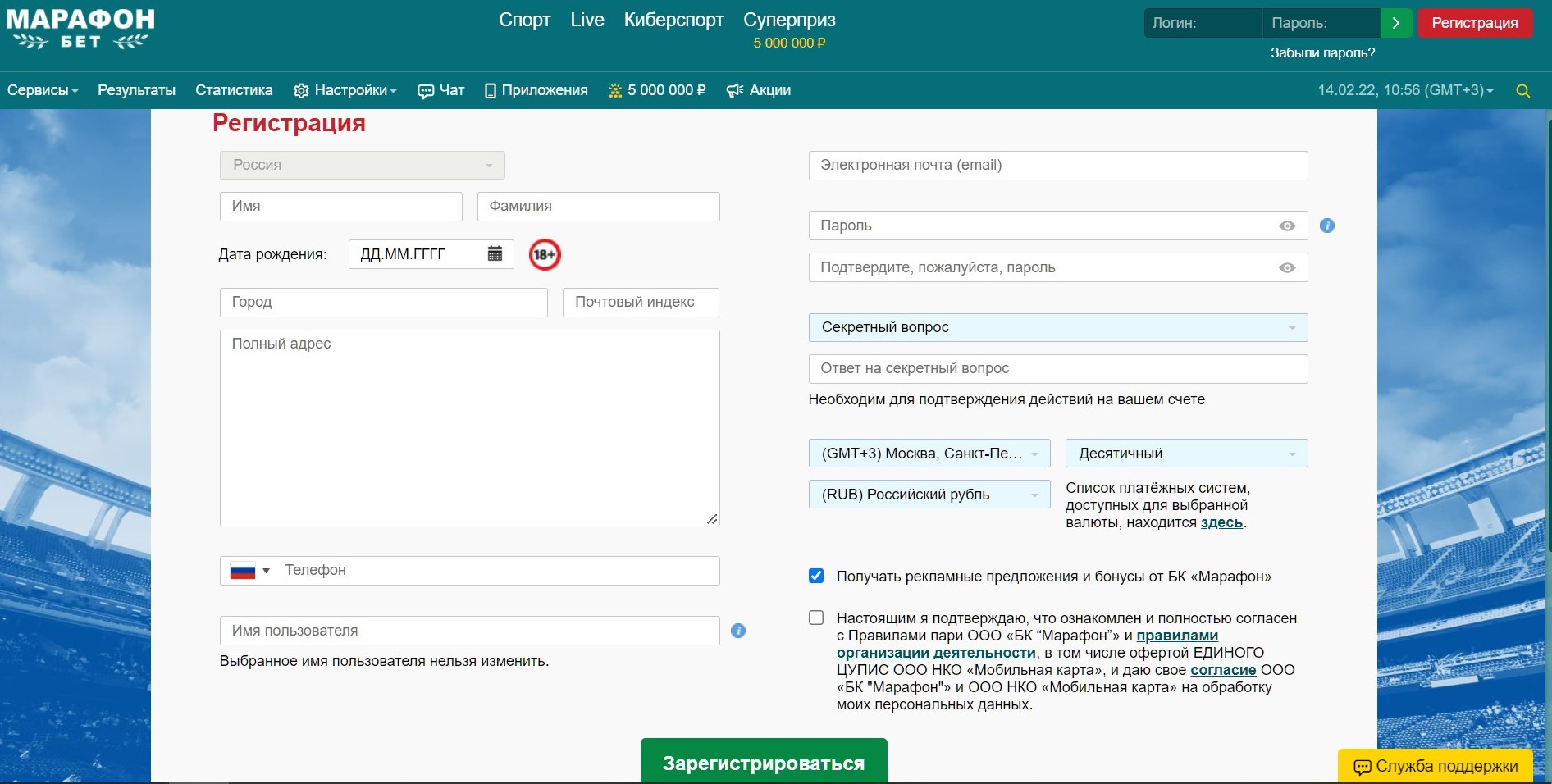Image resolution: width=1552 pixels, height=784 pixels.
Task: Click the chat bubble icon
Action: [x=426, y=91]
